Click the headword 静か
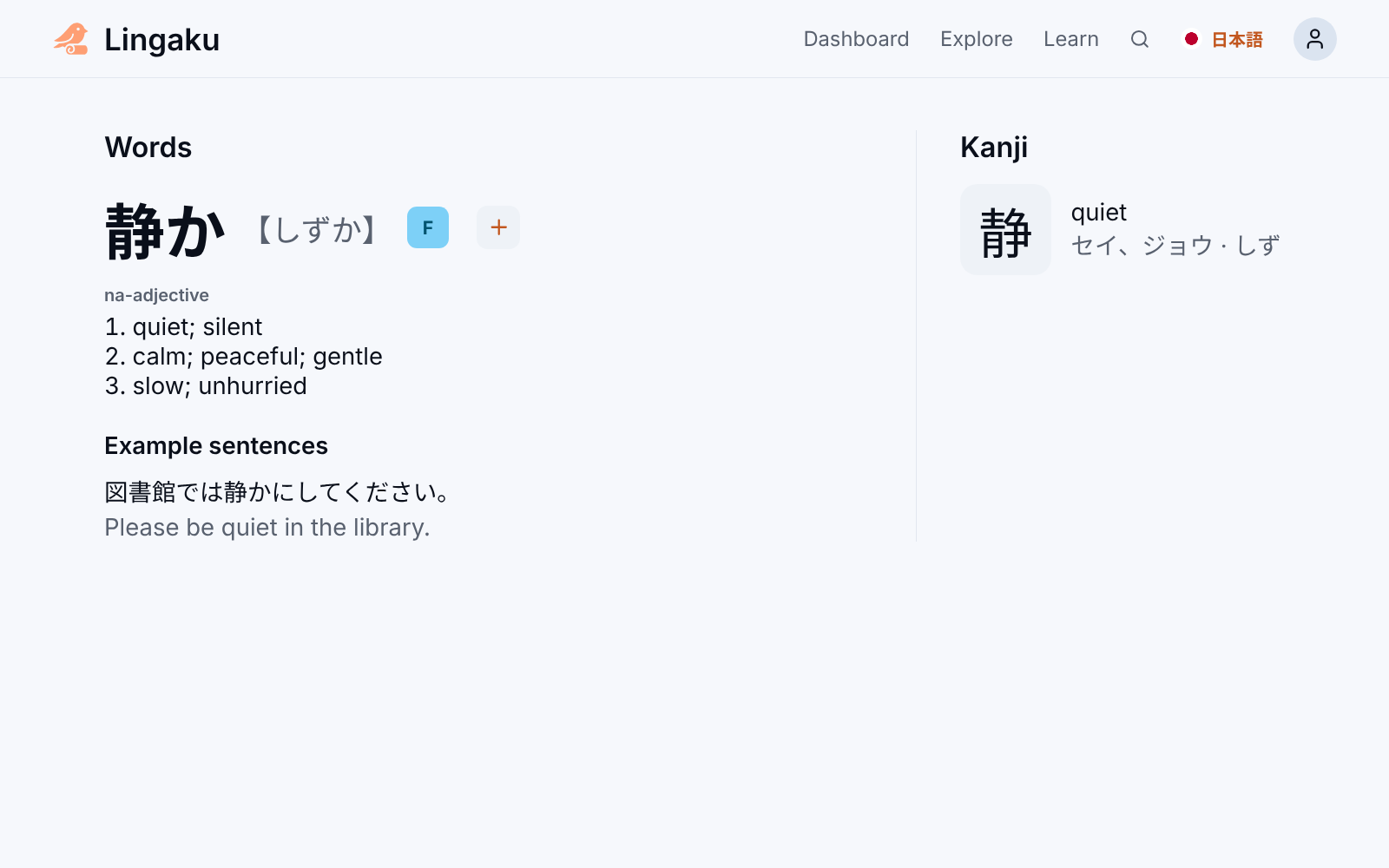1389x868 pixels. (x=165, y=231)
